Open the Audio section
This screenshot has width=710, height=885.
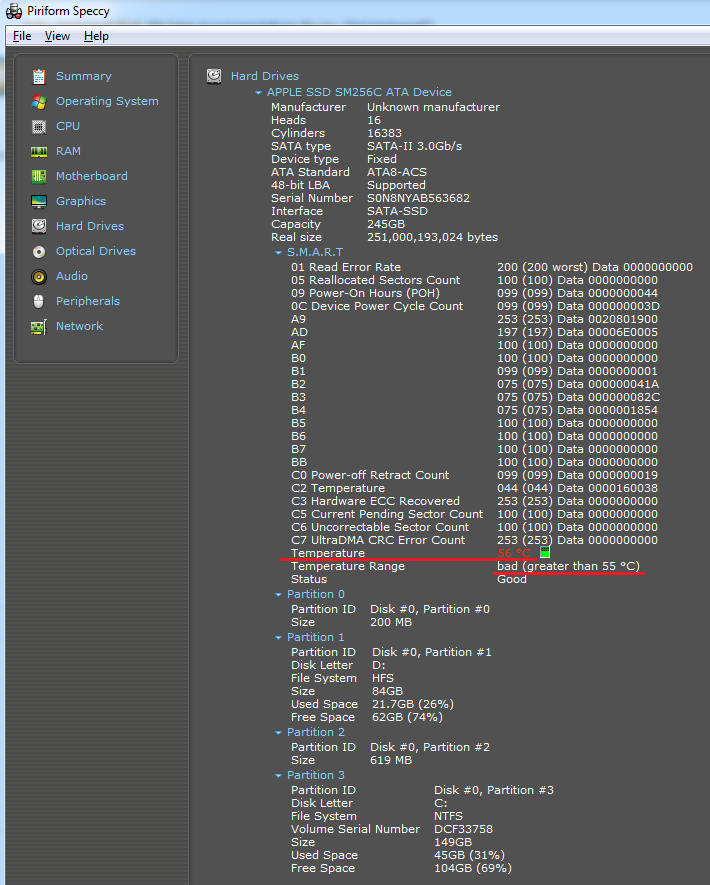(72, 276)
